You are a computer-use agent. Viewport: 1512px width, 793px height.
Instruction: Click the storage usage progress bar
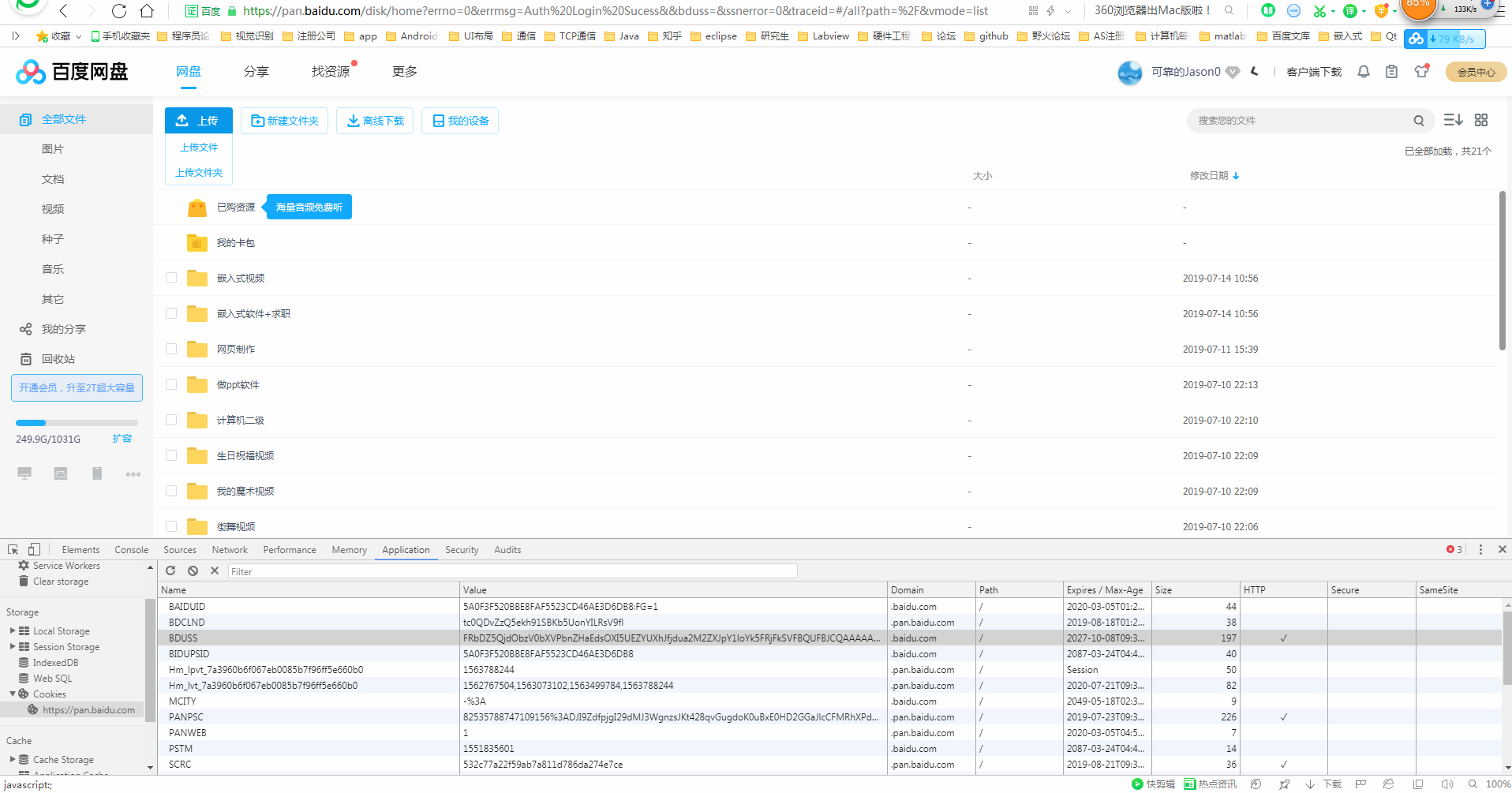[77, 423]
